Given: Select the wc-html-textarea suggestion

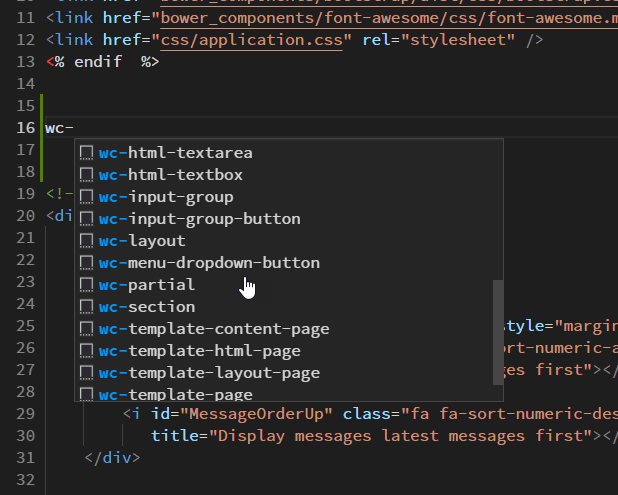Looking at the screenshot, I should 284,153.
